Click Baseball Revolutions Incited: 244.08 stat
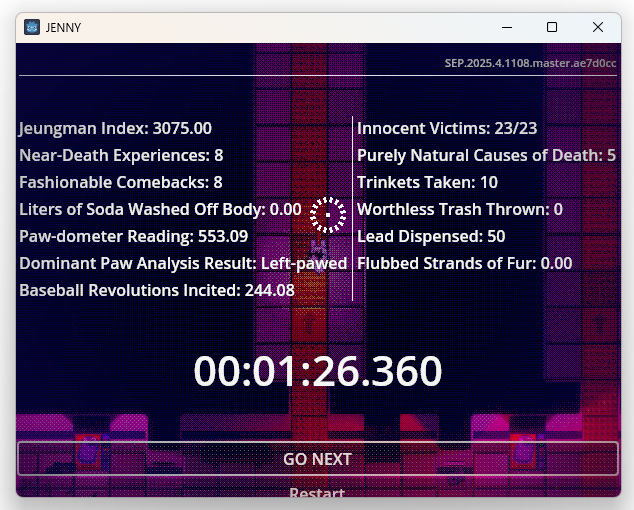 point(157,290)
